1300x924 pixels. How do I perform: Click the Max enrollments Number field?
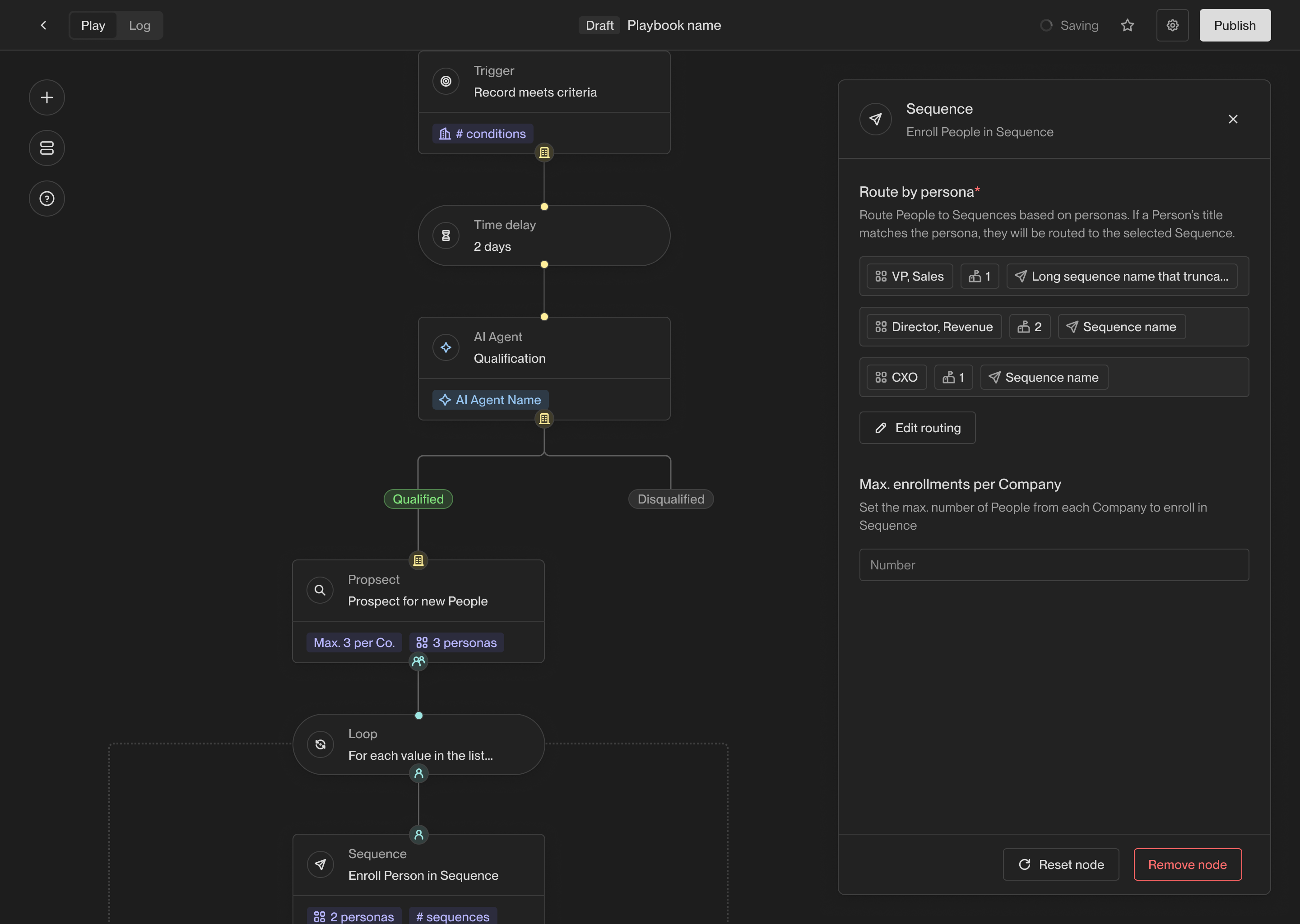click(x=1054, y=565)
